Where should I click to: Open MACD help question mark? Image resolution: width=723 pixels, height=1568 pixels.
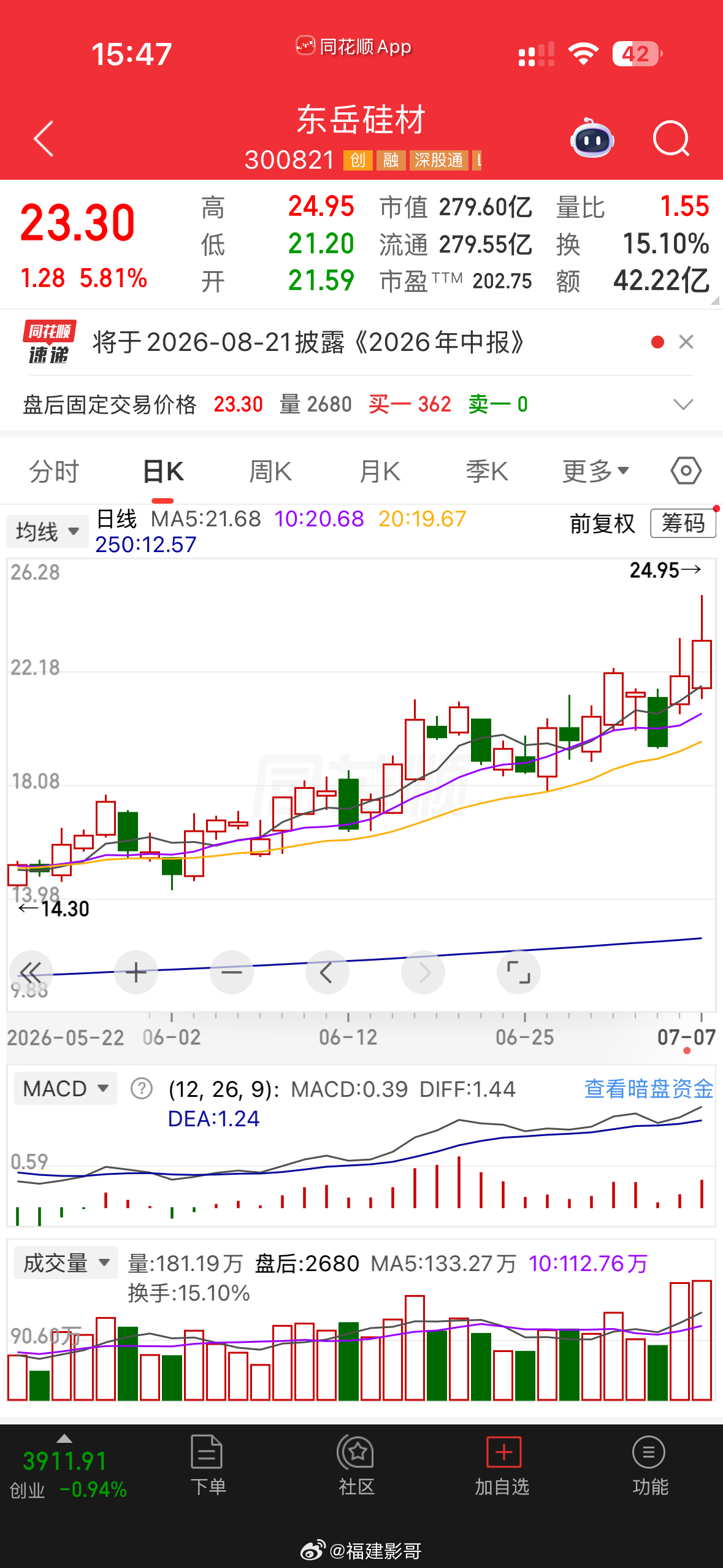[x=142, y=1089]
